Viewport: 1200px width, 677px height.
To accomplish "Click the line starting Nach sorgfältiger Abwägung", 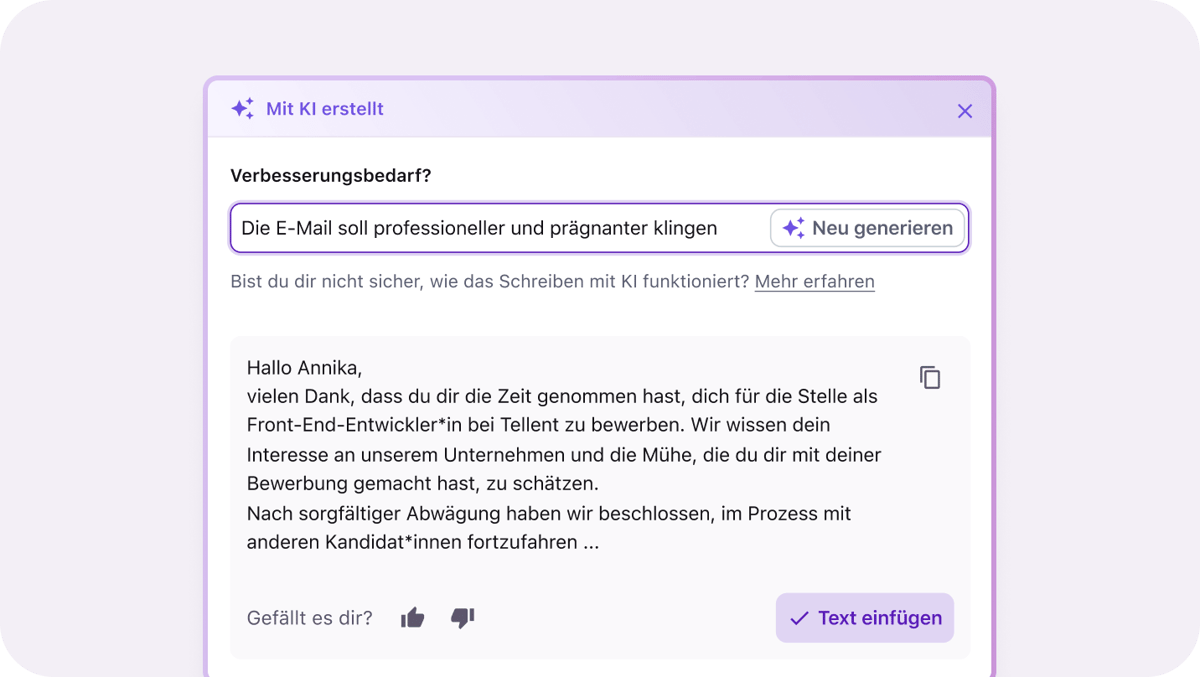I will 548,513.
